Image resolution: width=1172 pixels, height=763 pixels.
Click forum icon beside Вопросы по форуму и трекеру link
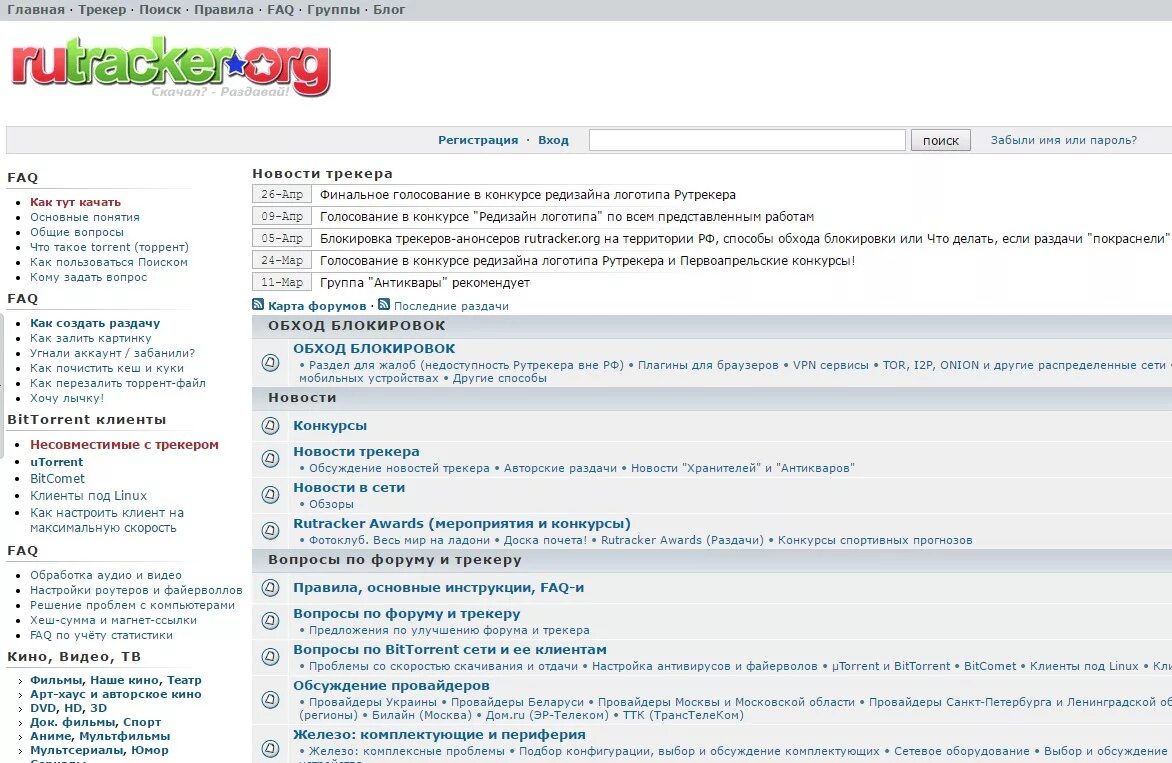pyautogui.click(x=271, y=620)
